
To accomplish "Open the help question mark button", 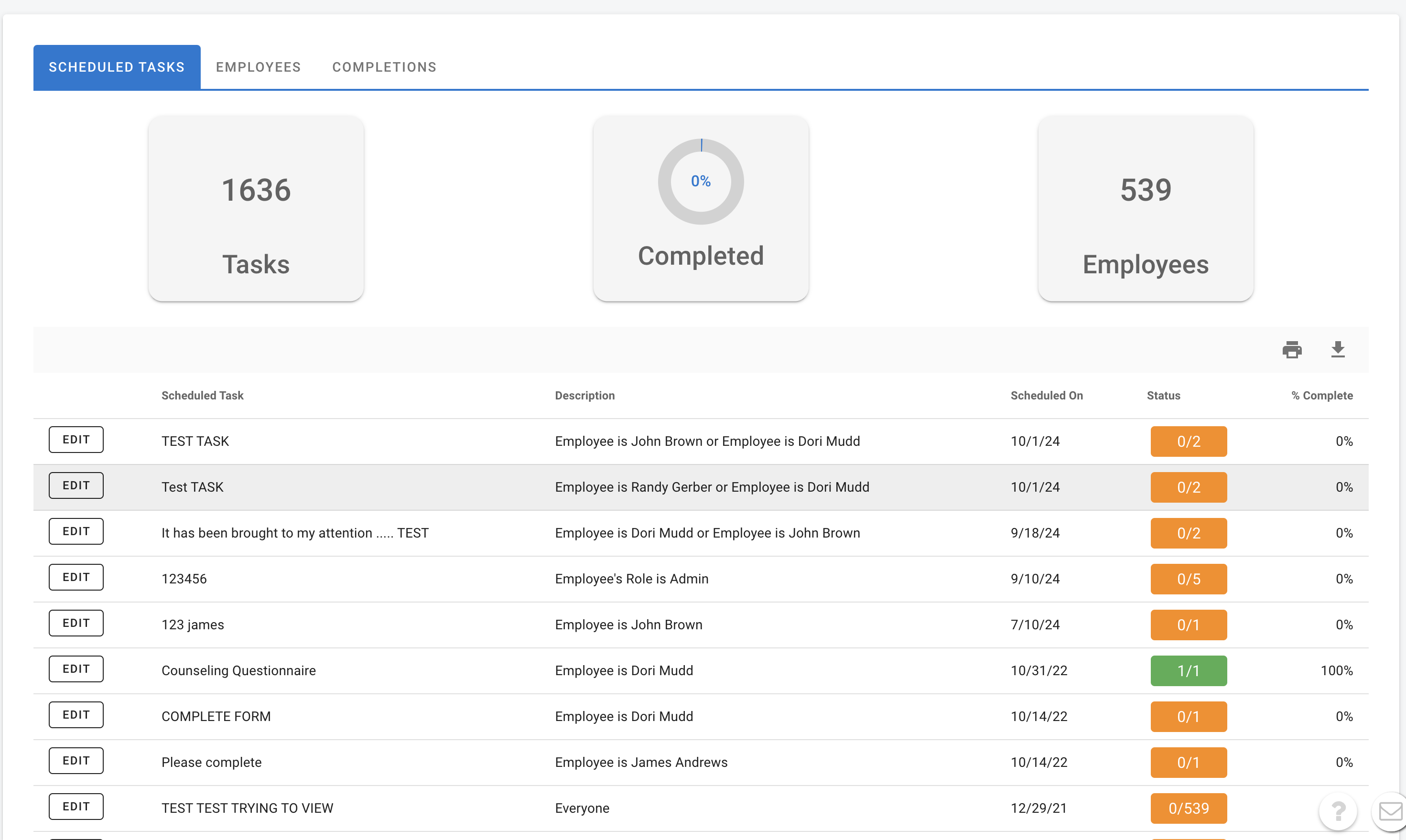I will (1338, 811).
